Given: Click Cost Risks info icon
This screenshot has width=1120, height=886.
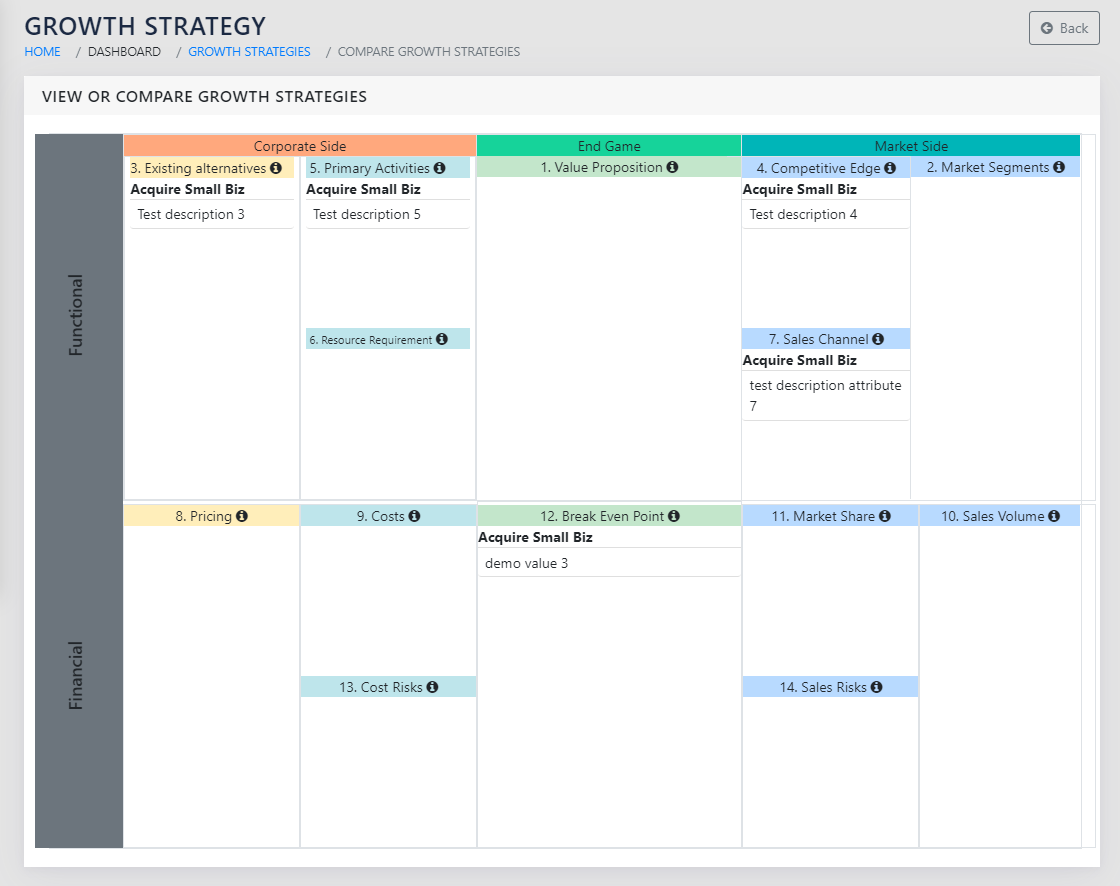Looking at the screenshot, I should click(432, 687).
